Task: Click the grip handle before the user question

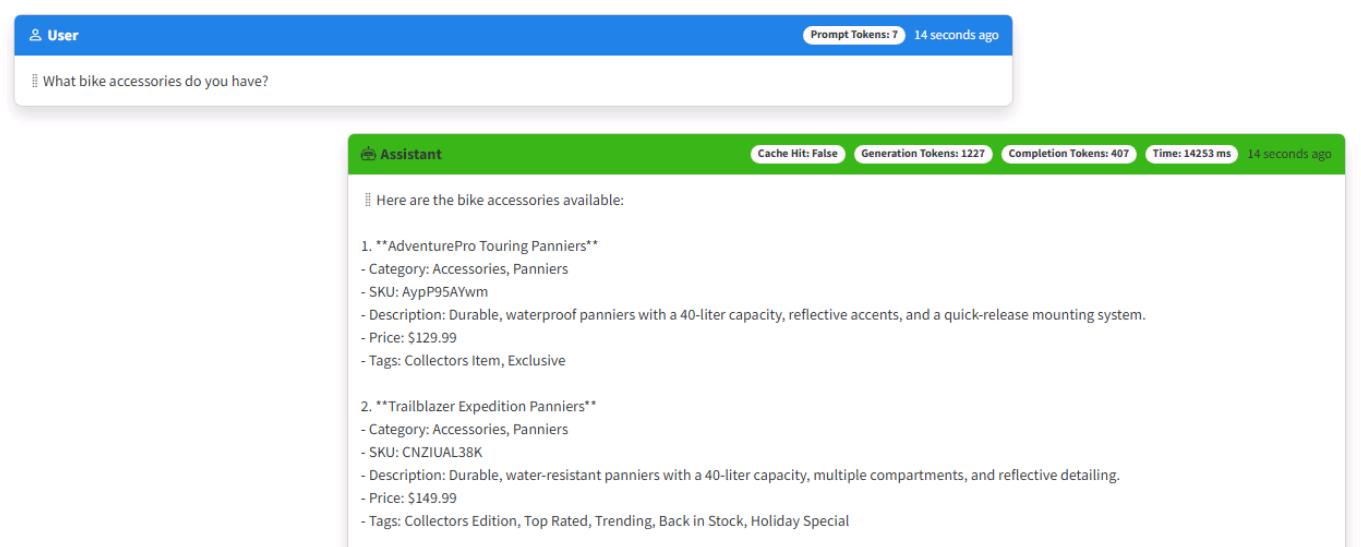Action: pos(35,81)
